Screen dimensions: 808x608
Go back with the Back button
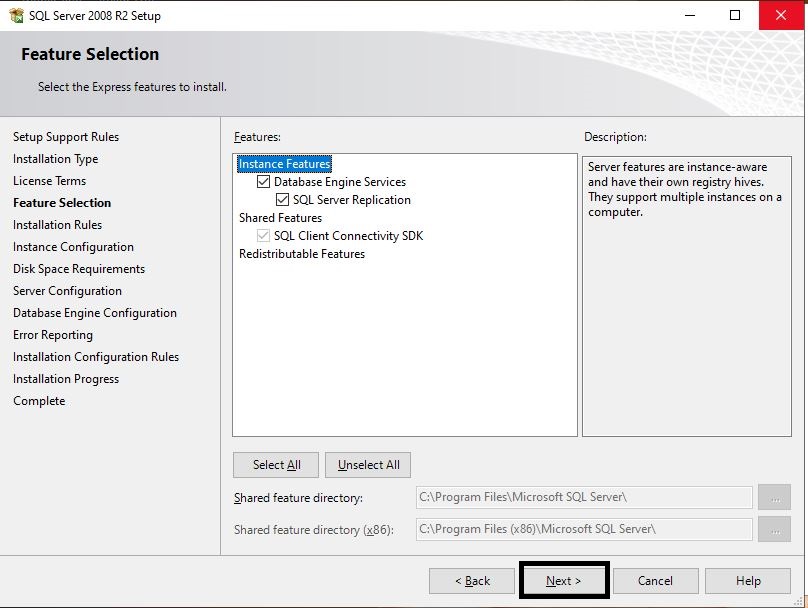(472, 581)
